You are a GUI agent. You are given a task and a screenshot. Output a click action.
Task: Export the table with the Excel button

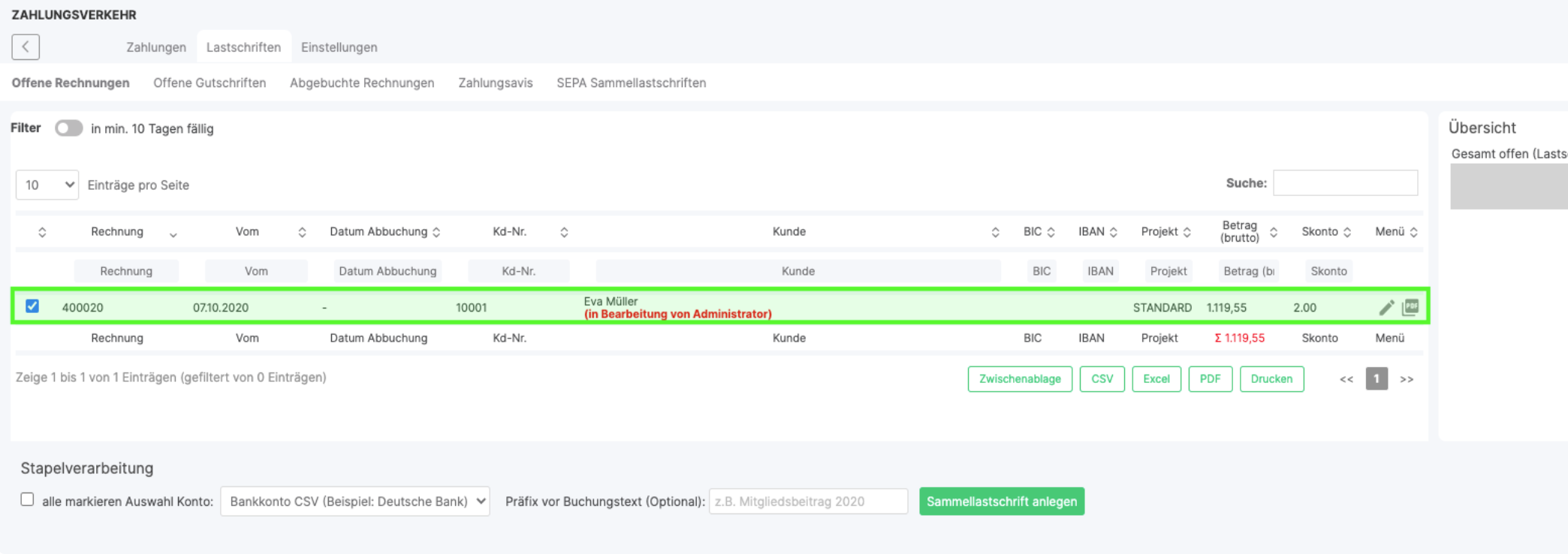point(1156,379)
